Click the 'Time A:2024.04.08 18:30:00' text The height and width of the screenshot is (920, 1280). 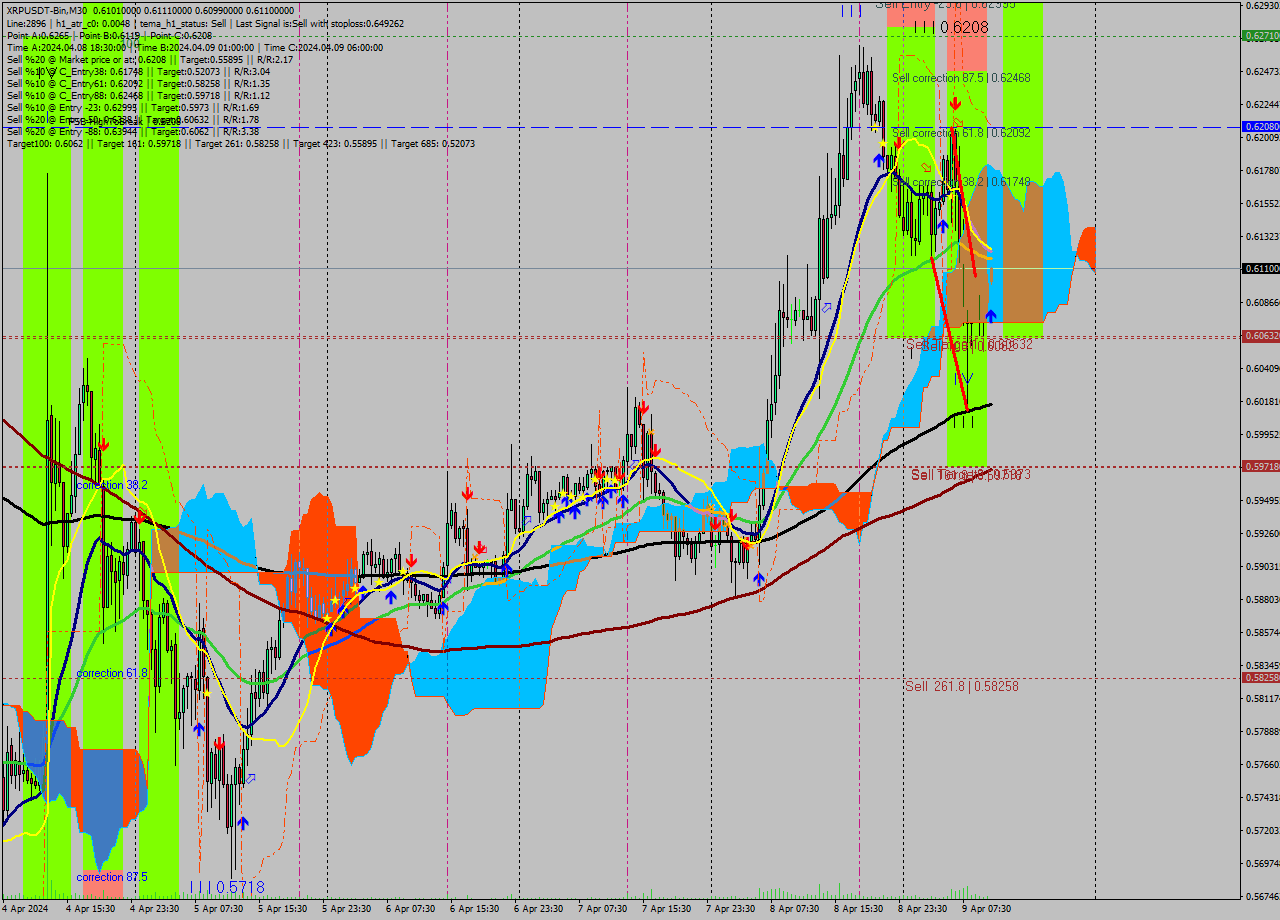click(x=66, y=47)
